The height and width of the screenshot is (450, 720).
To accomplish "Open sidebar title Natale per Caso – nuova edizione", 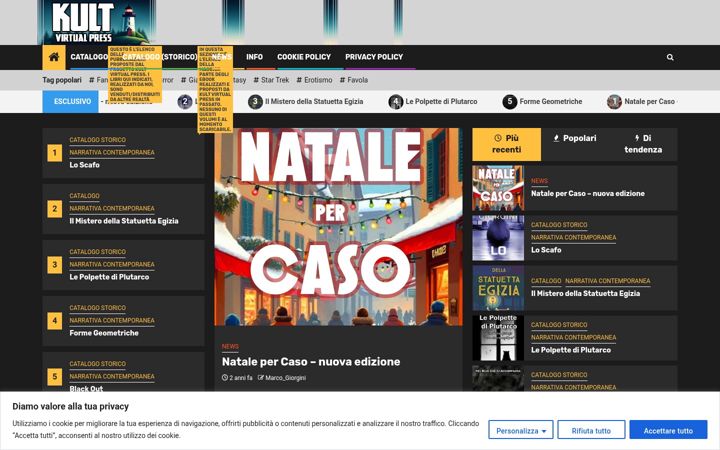I will 588,194.
